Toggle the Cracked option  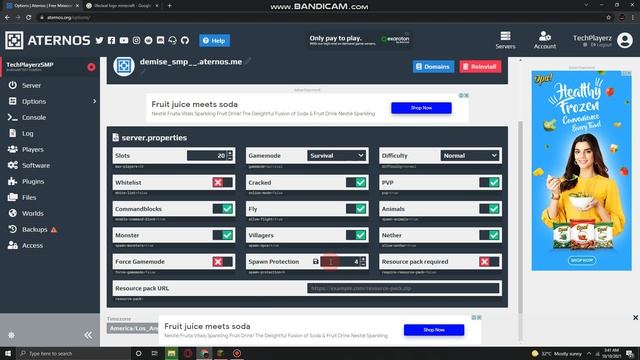pyautogui.click(x=356, y=182)
